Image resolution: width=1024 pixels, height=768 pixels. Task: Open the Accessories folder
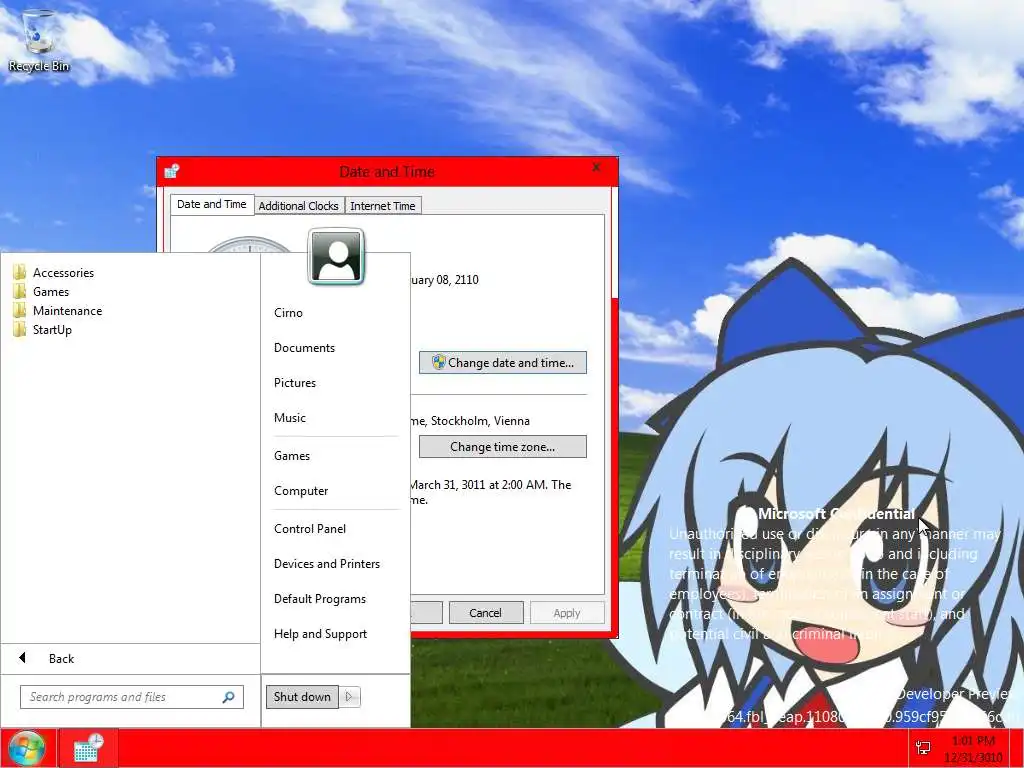coord(54,272)
